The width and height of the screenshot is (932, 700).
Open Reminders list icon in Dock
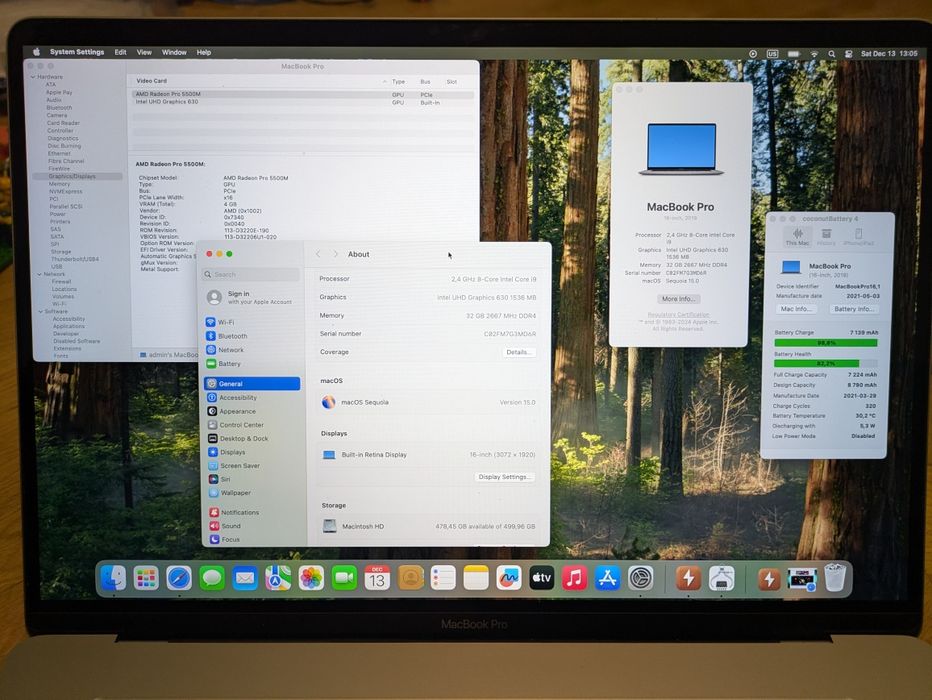point(443,578)
